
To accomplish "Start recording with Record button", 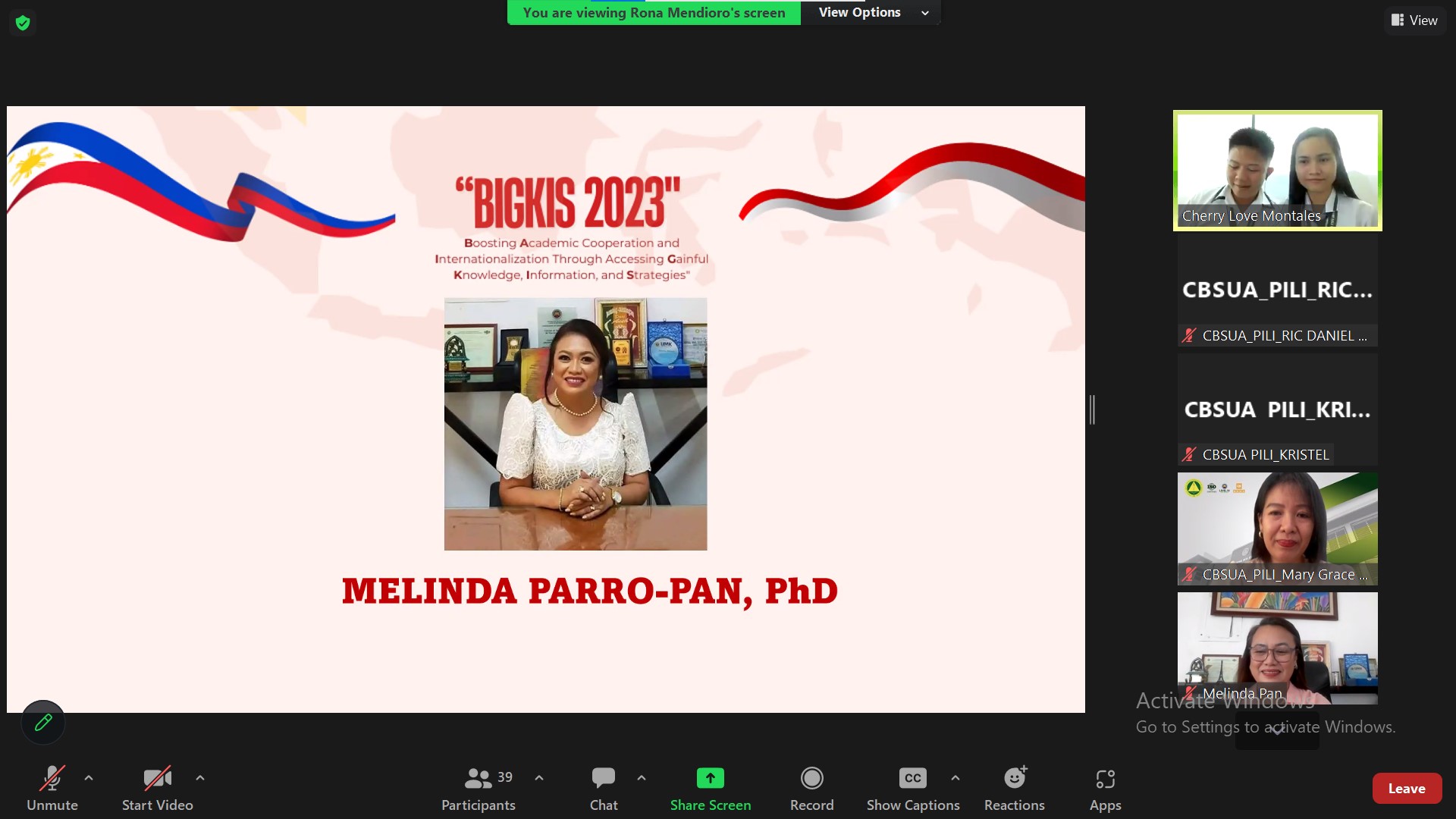I will [x=811, y=789].
